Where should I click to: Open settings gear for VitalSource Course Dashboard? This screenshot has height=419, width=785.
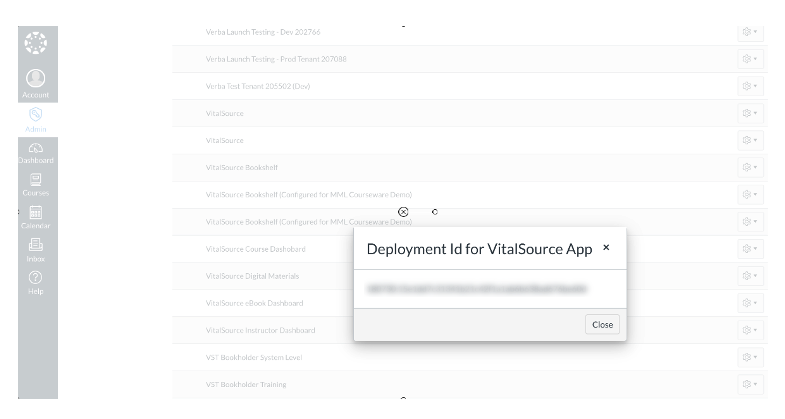(x=750, y=248)
